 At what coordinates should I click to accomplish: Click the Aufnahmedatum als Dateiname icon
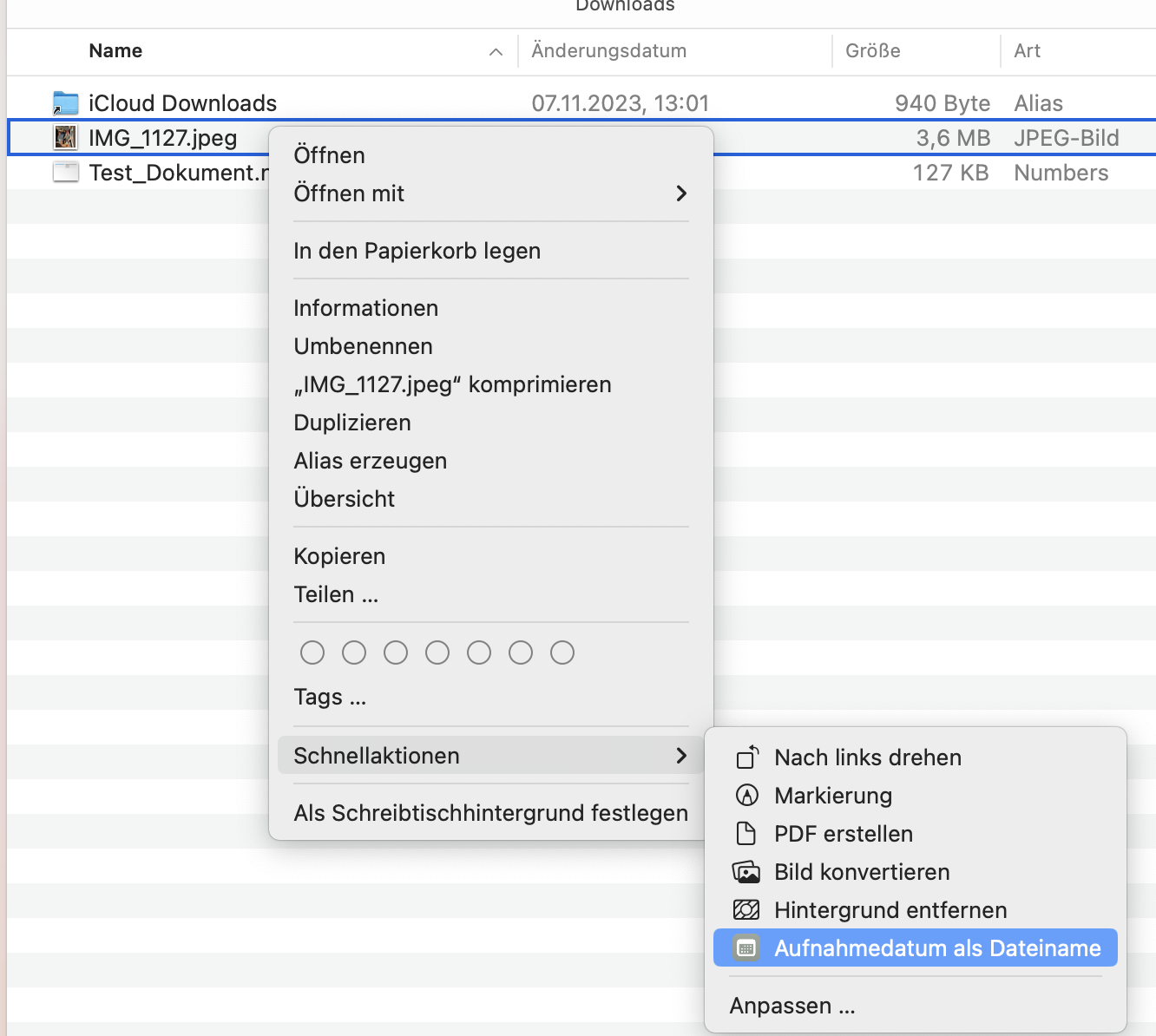click(x=746, y=948)
